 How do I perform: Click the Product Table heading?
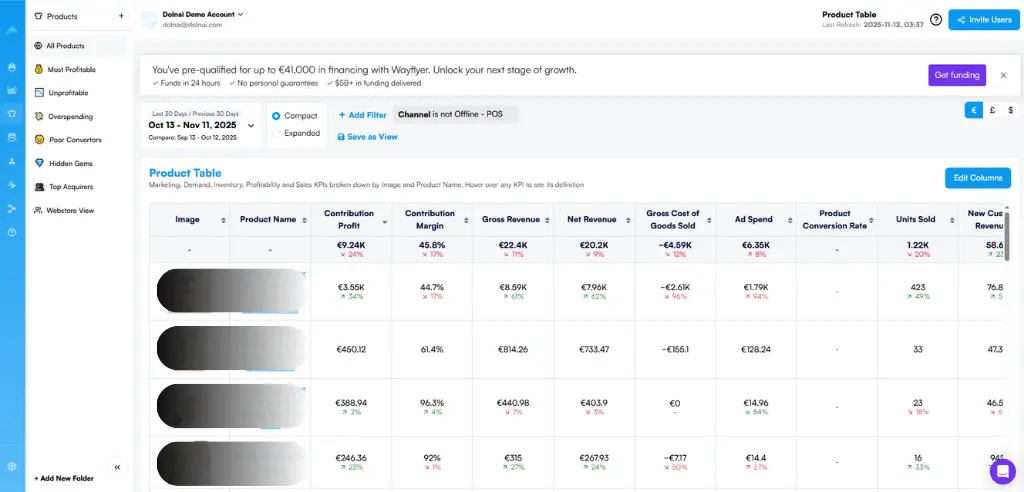click(x=185, y=173)
